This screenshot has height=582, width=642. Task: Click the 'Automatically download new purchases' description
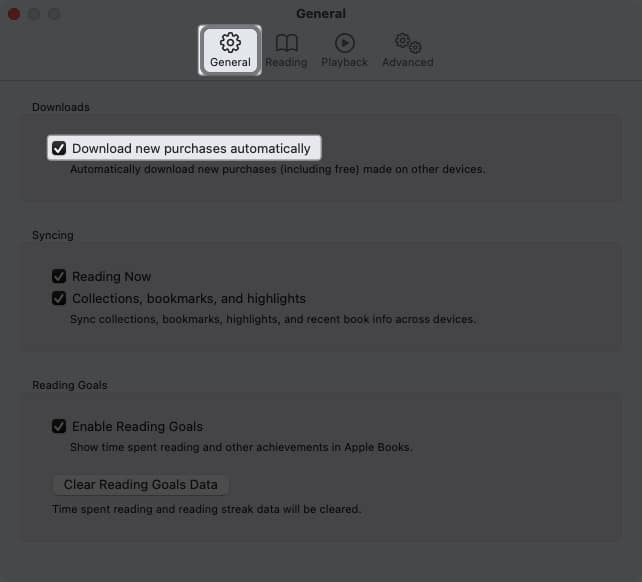[278, 169]
